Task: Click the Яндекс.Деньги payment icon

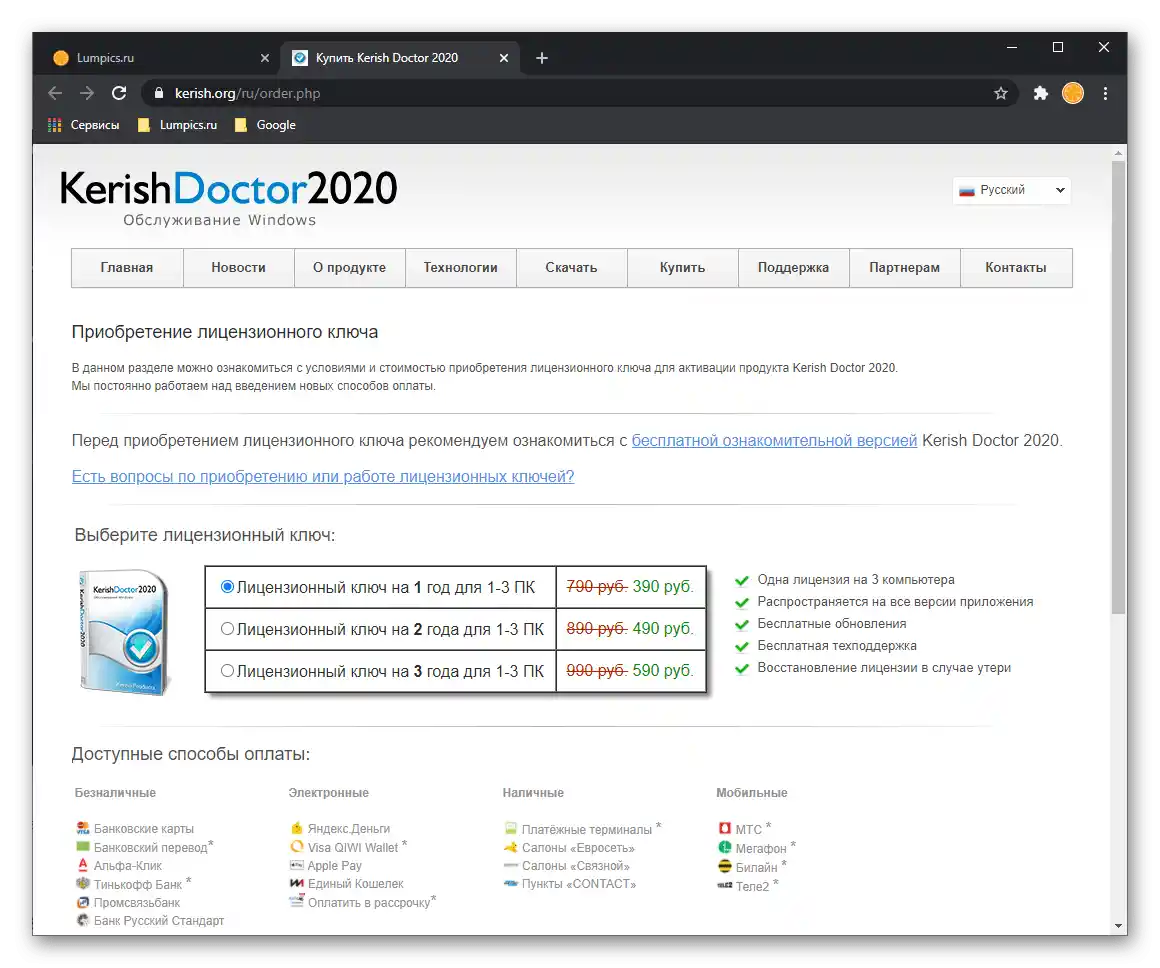Action: (x=297, y=828)
